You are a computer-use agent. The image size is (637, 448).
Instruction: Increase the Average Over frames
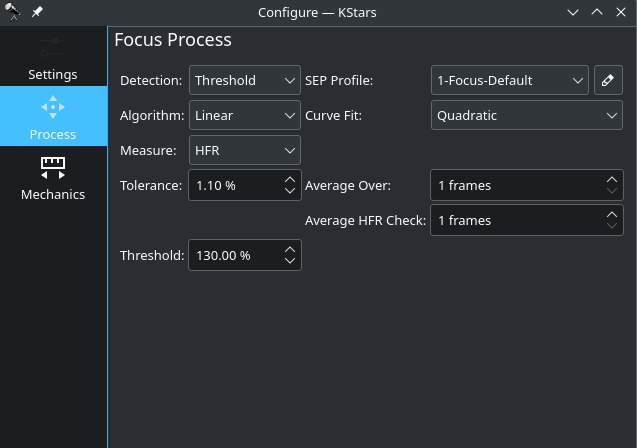click(612, 180)
